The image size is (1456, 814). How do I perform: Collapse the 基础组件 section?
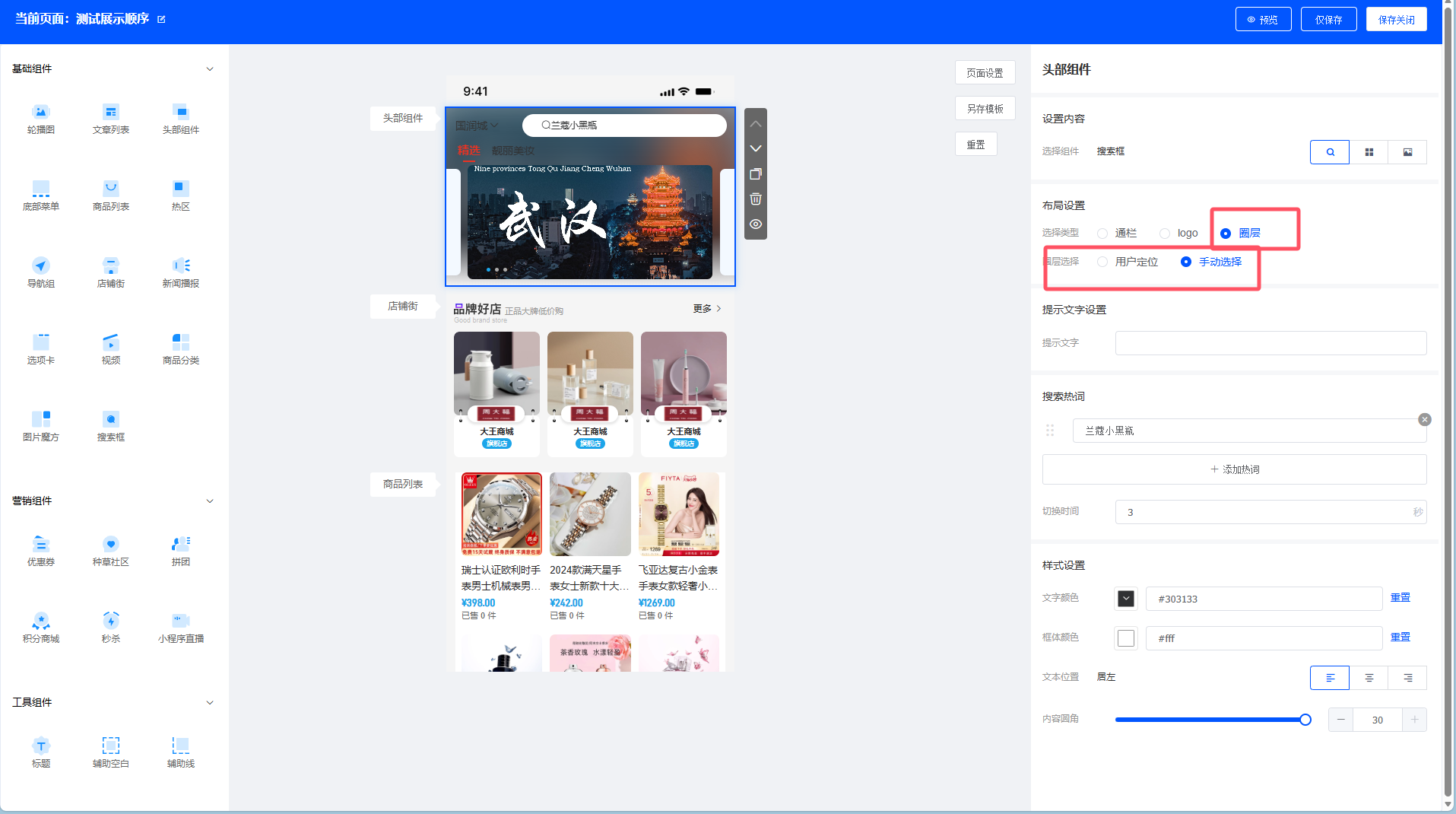coord(210,69)
